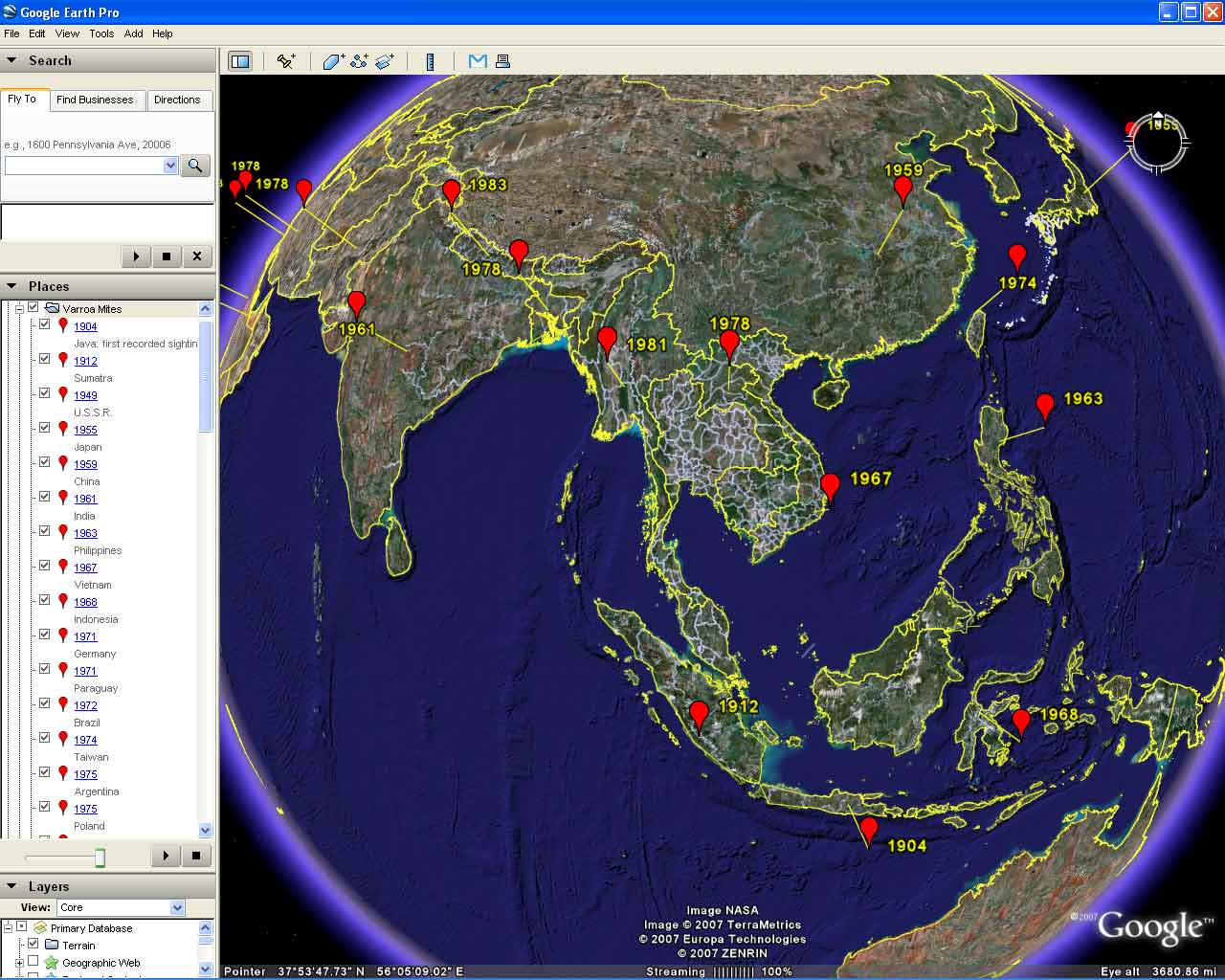The image size is (1225, 980).
Task: Collapse the Places panel
Action: pos(12,286)
